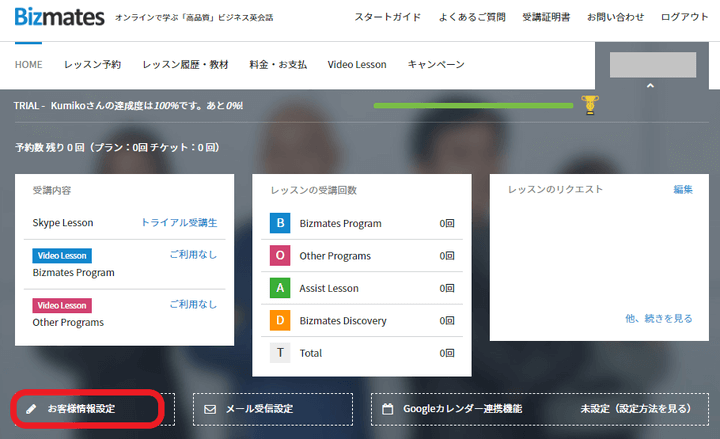Click the envelope icon for メール受信設定
Viewport: 720px width, 439px height.
210,409
